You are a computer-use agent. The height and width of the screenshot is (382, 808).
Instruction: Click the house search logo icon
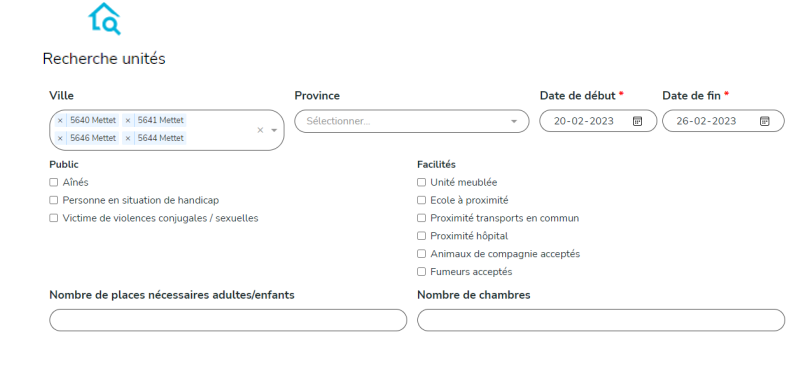(x=105, y=19)
